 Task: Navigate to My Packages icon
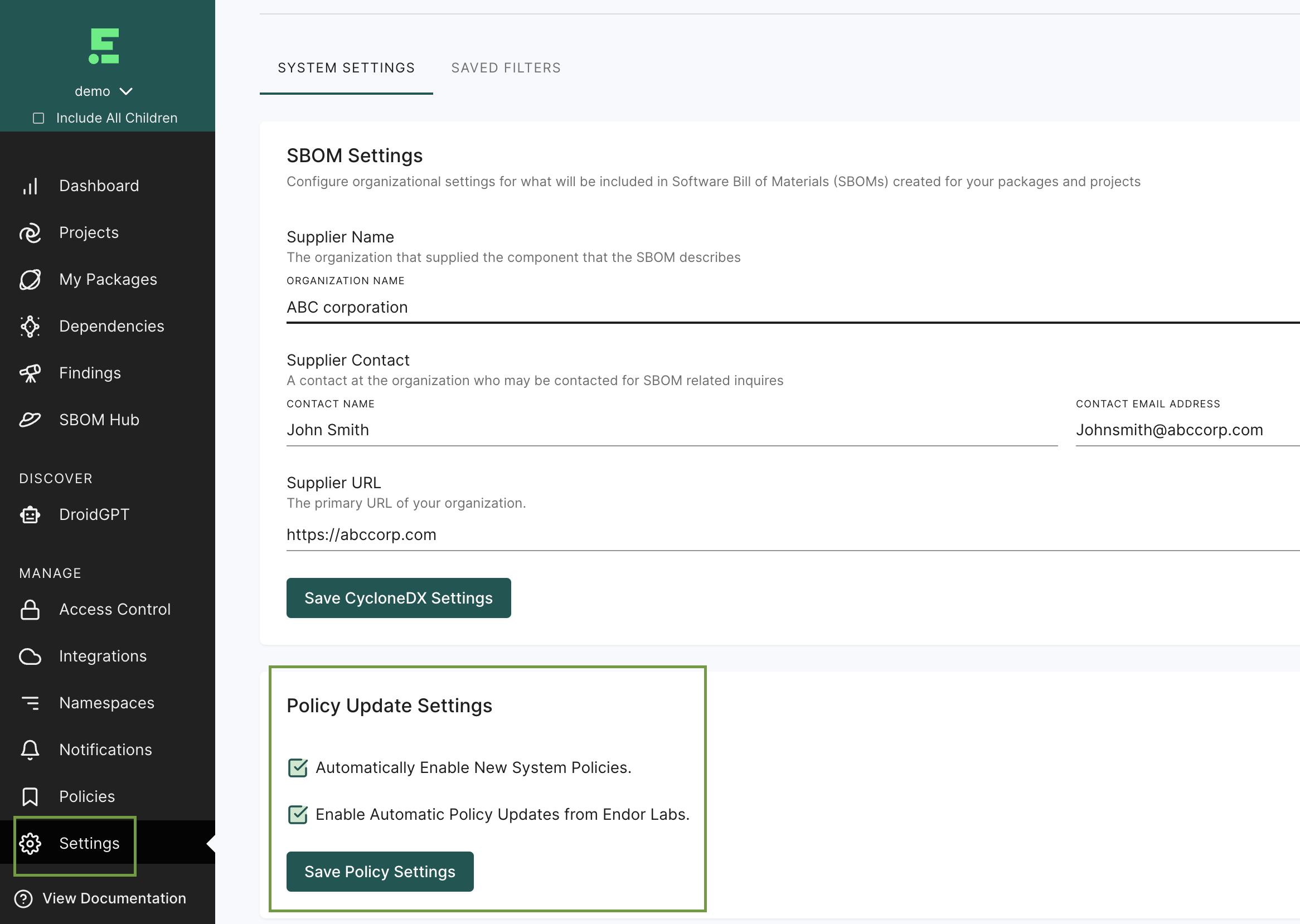30,279
